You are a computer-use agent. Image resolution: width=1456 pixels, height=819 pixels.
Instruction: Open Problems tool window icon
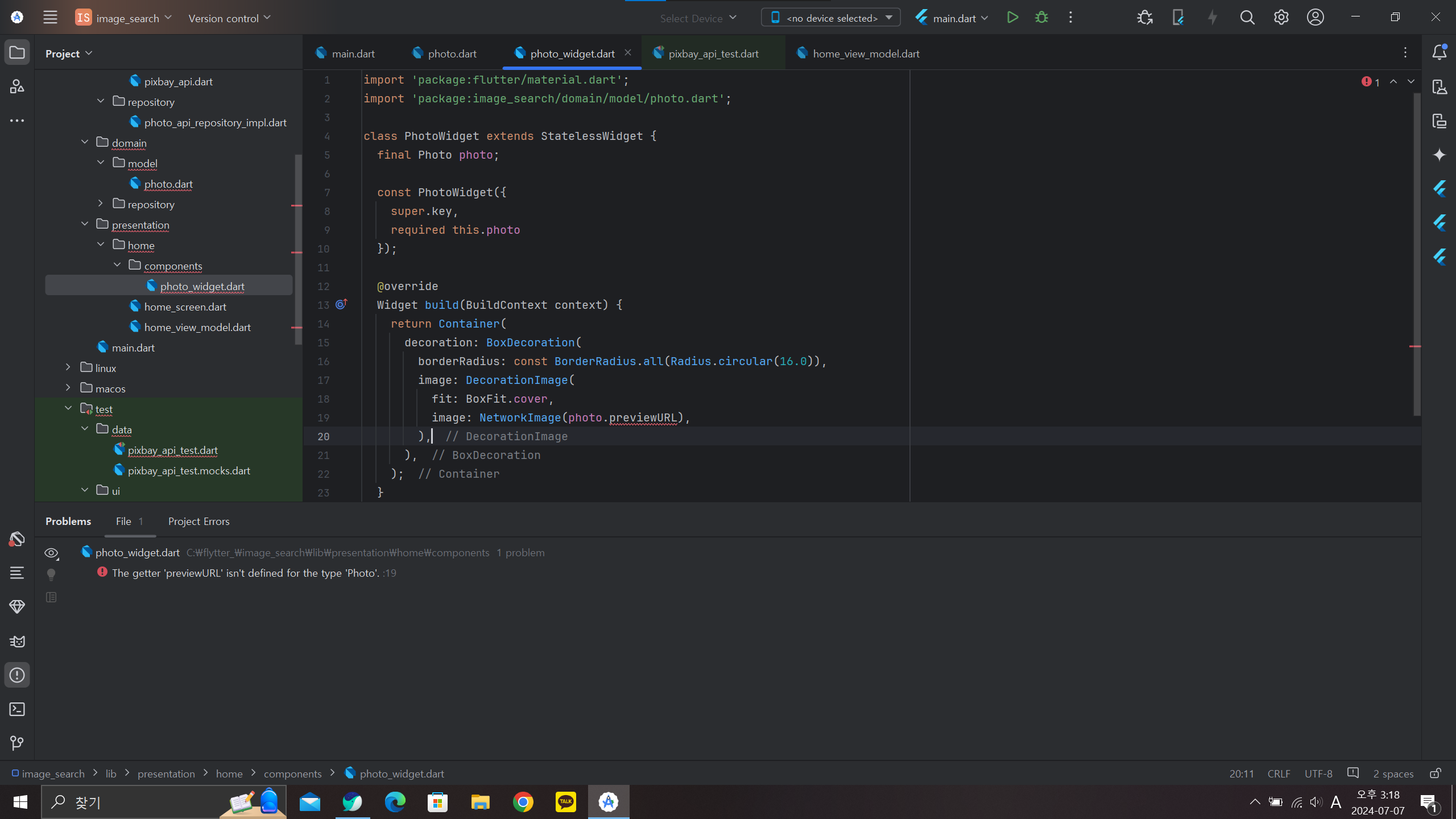click(17, 675)
